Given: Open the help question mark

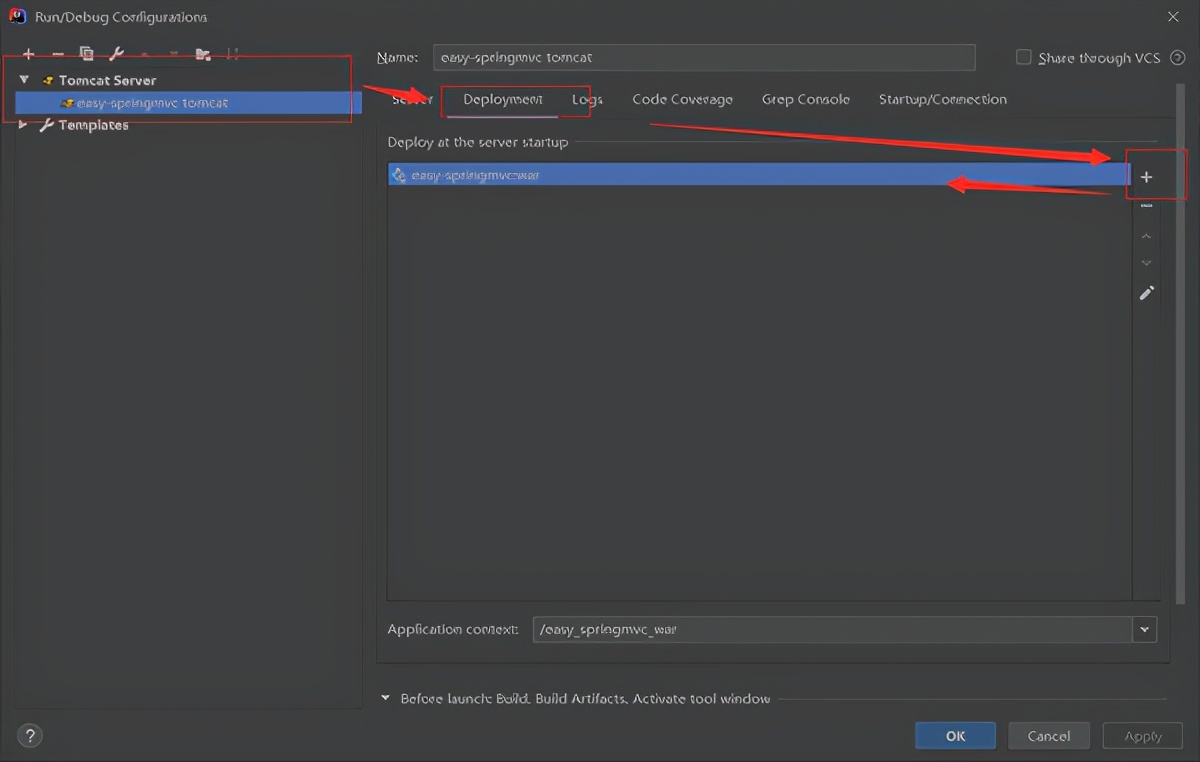Looking at the screenshot, I should 30,736.
